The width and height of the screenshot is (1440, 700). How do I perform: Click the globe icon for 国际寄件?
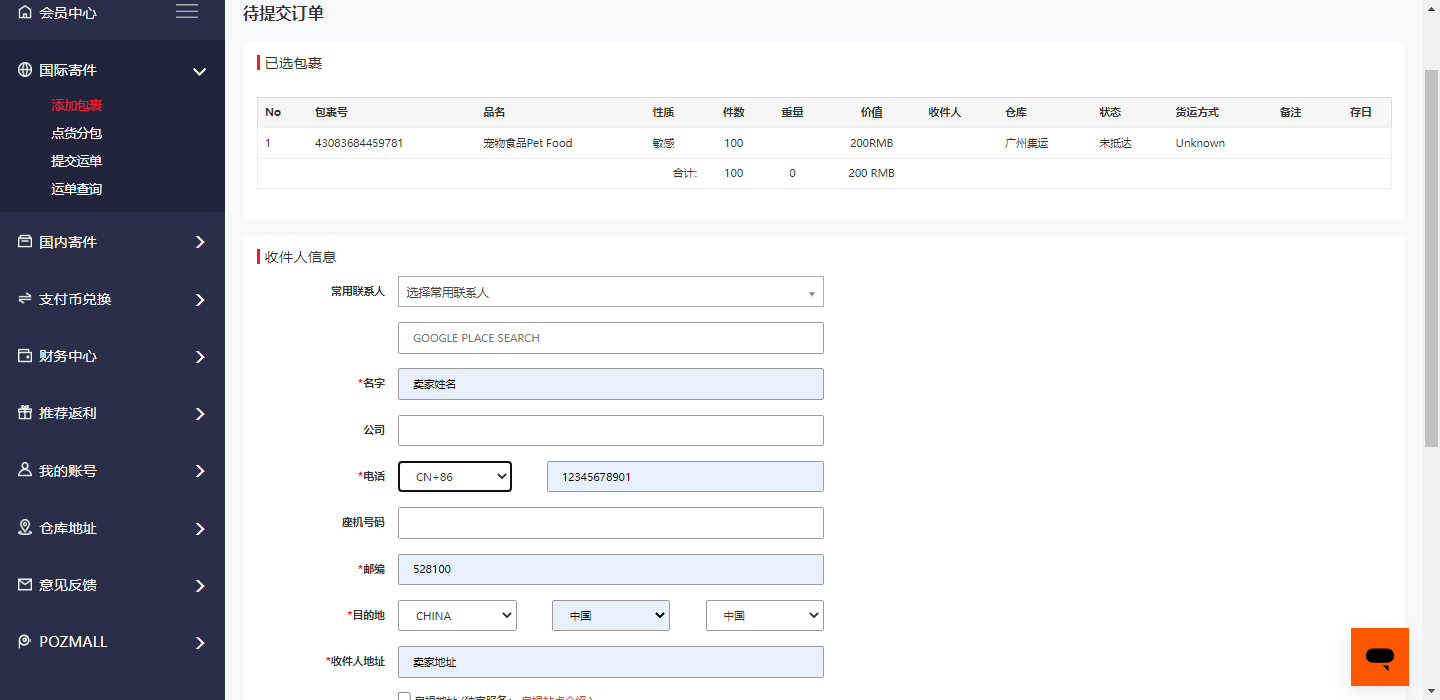click(x=25, y=70)
